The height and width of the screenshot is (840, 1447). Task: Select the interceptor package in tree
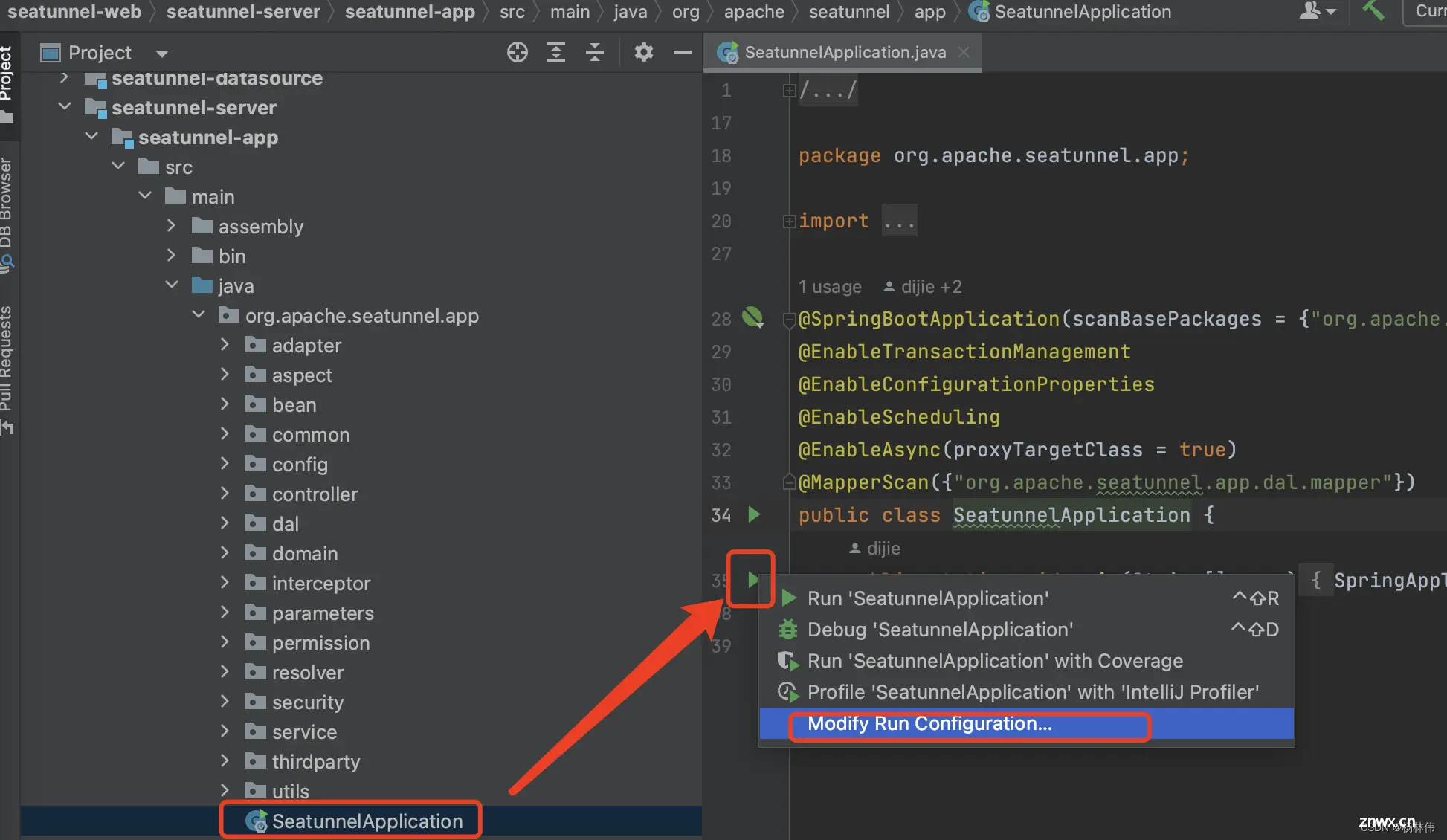click(321, 584)
